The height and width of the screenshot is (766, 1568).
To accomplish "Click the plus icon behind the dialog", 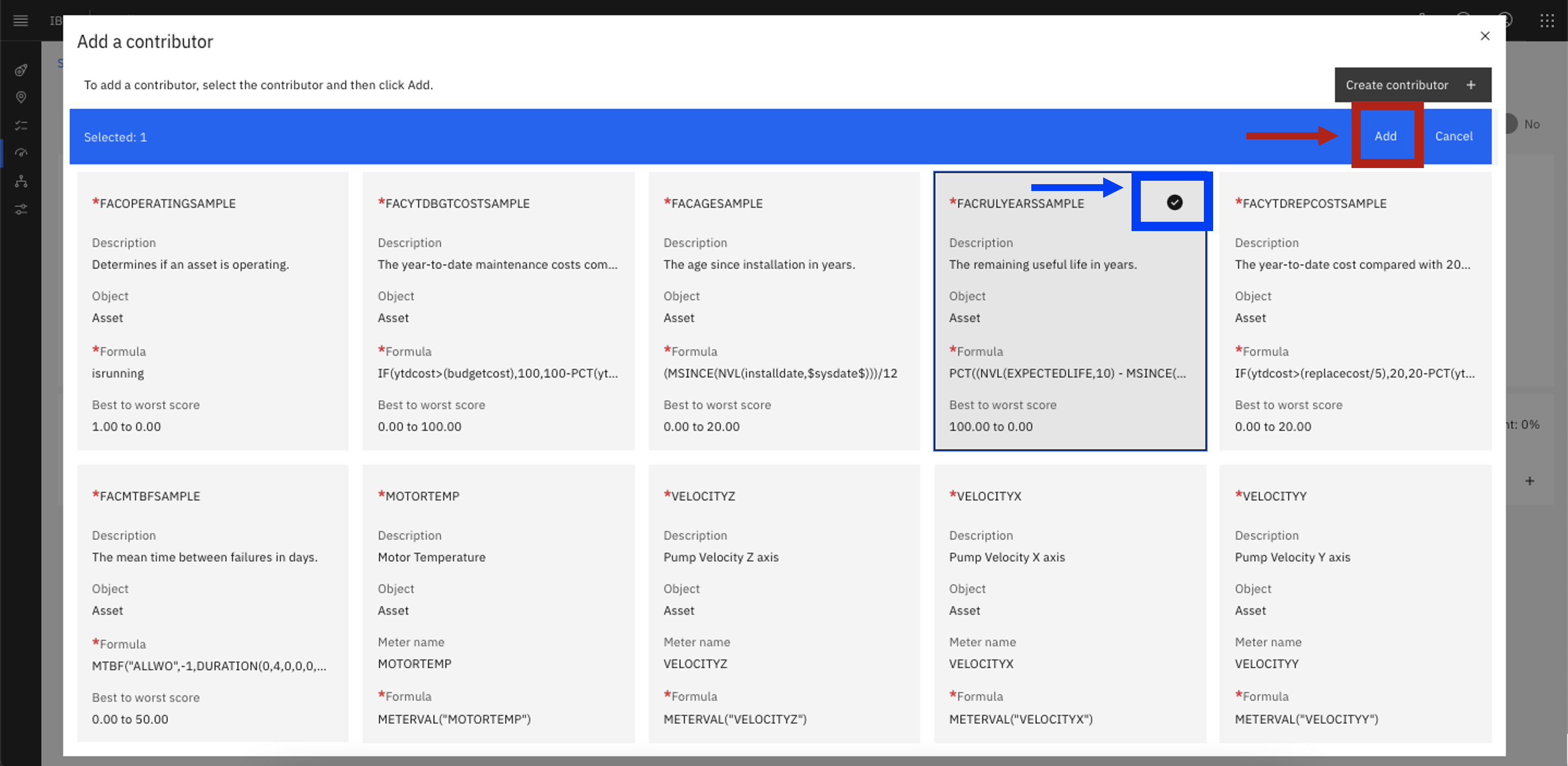I will (1529, 481).
